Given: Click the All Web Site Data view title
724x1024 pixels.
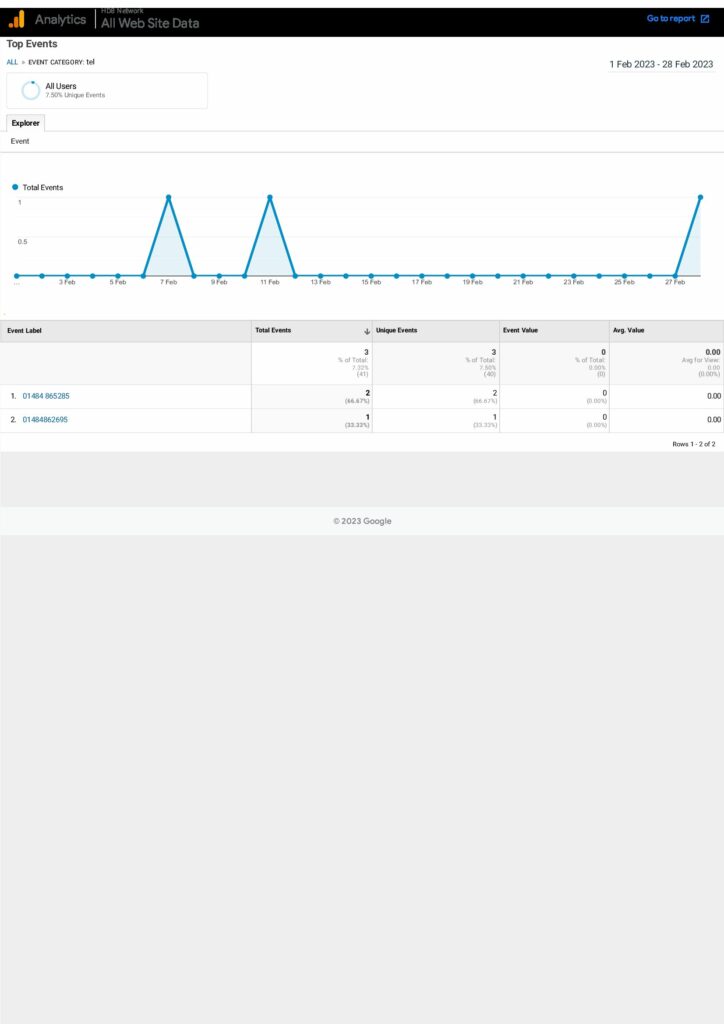Looking at the screenshot, I should 150,23.
